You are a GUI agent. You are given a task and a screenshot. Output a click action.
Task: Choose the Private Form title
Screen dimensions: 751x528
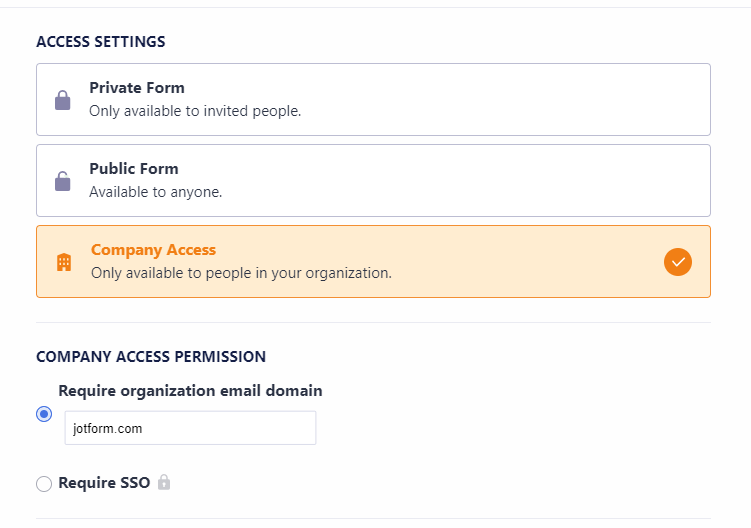137,88
